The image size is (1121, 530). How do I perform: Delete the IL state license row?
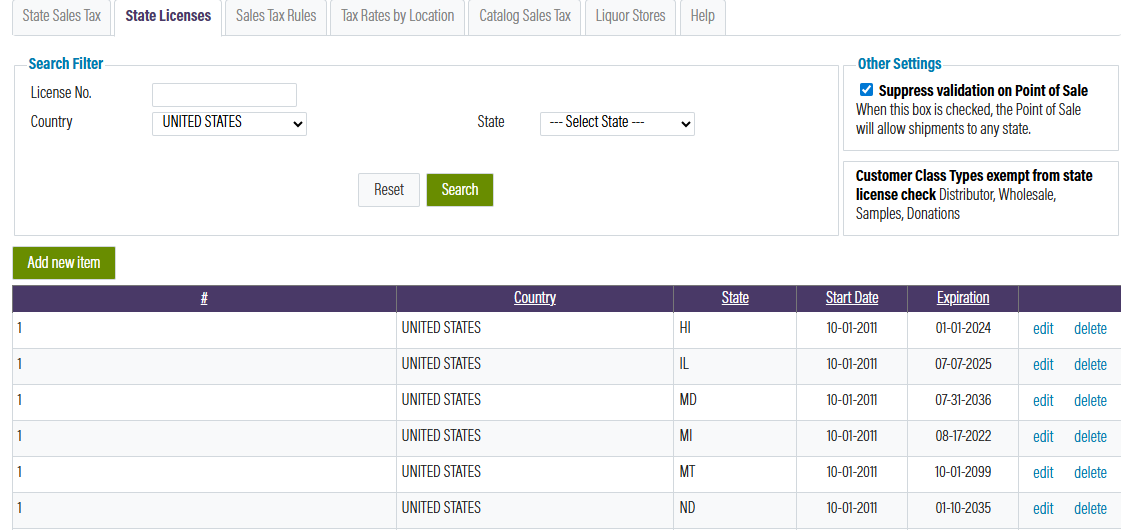1090,365
